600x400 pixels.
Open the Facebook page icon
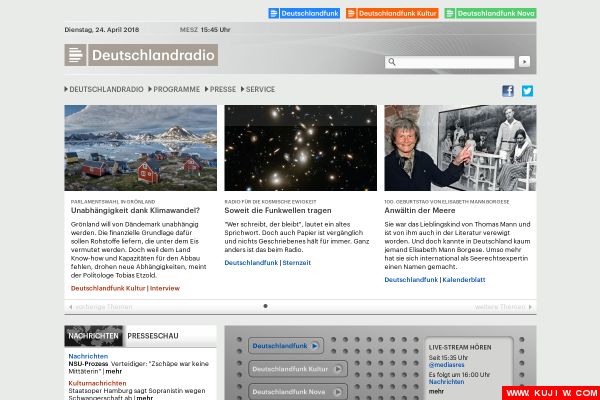point(508,91)
